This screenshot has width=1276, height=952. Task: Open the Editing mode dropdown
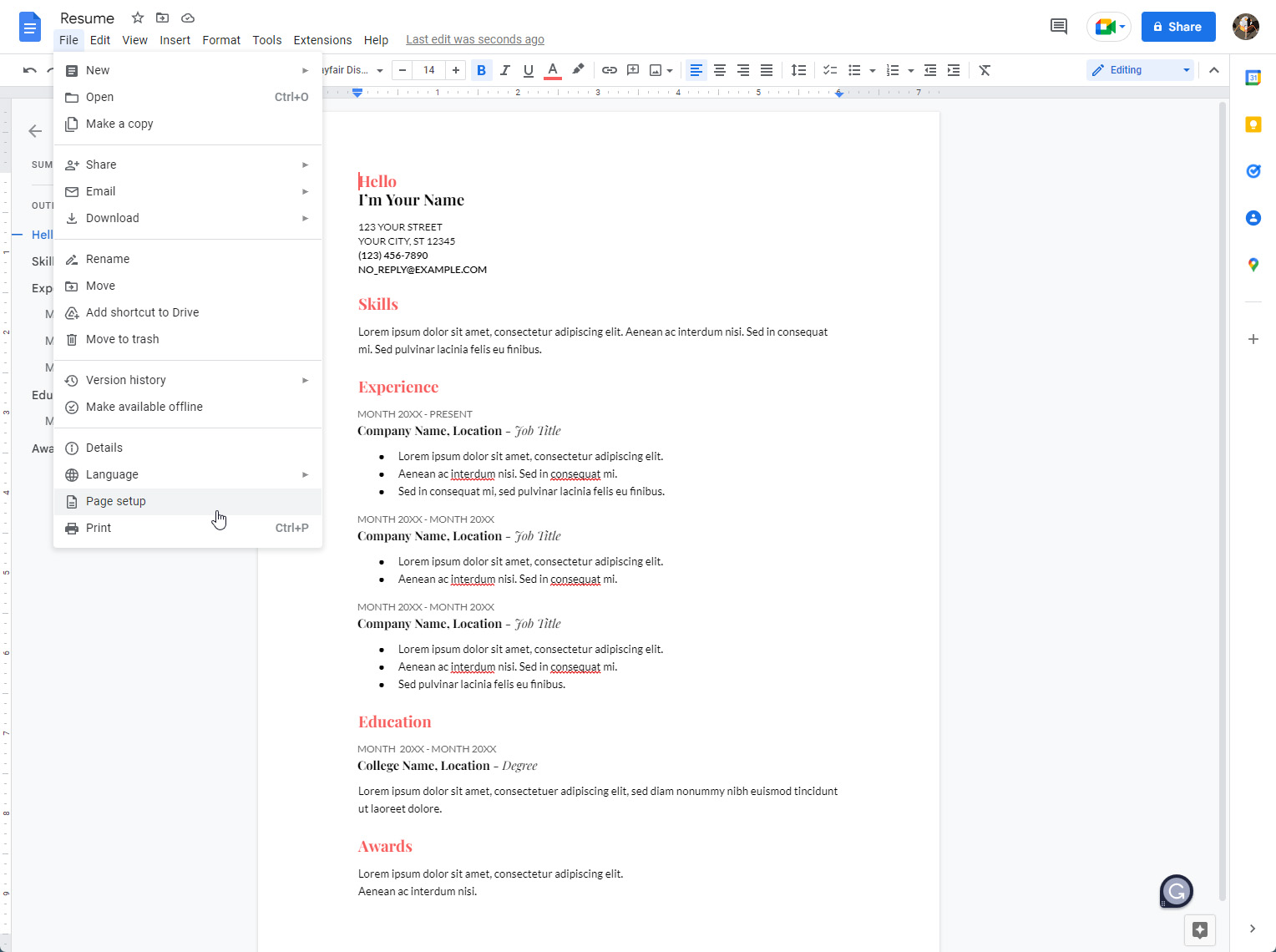1141,70
